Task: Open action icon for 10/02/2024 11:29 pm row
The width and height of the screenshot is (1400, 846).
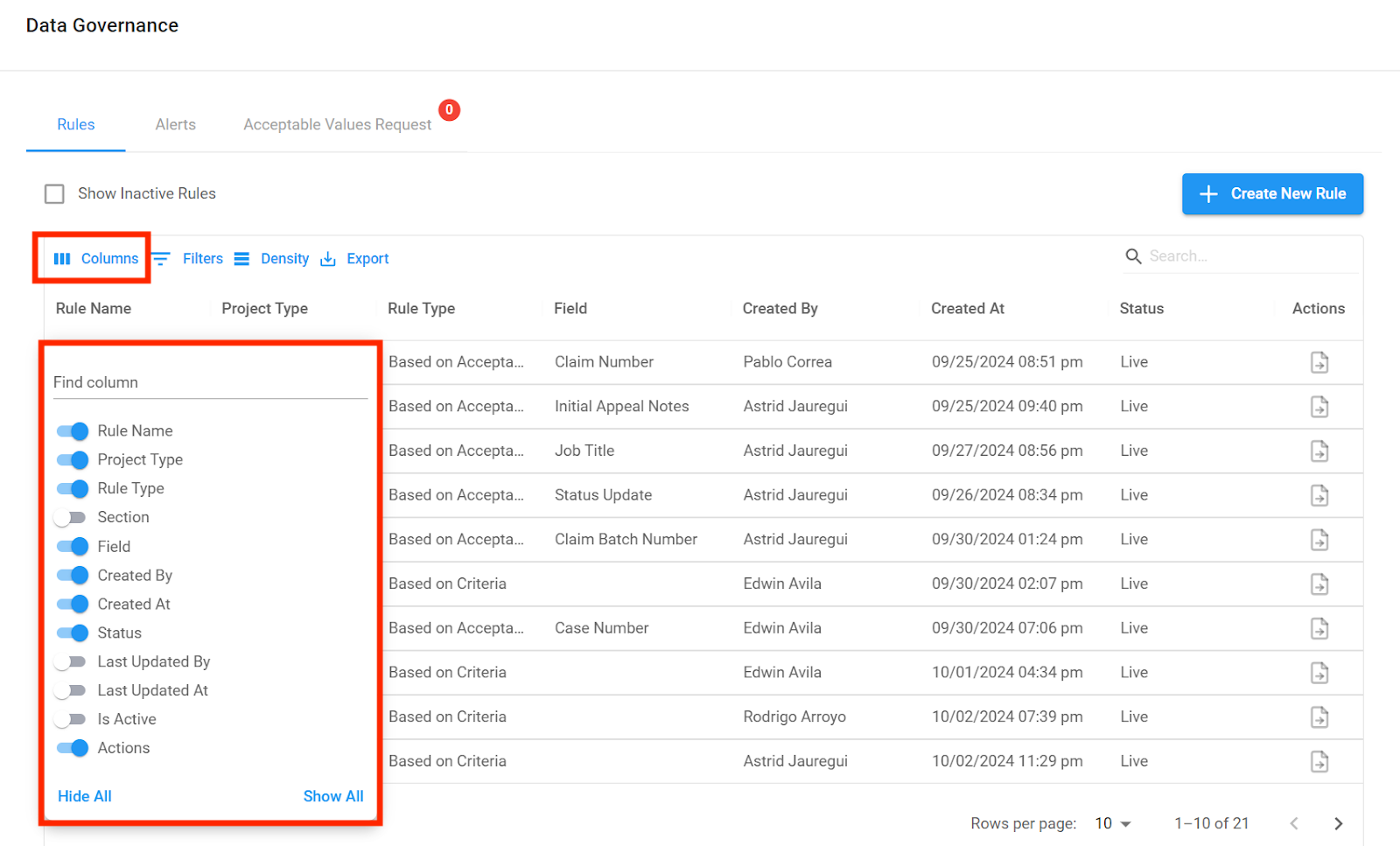Action: pos(1319,762)
